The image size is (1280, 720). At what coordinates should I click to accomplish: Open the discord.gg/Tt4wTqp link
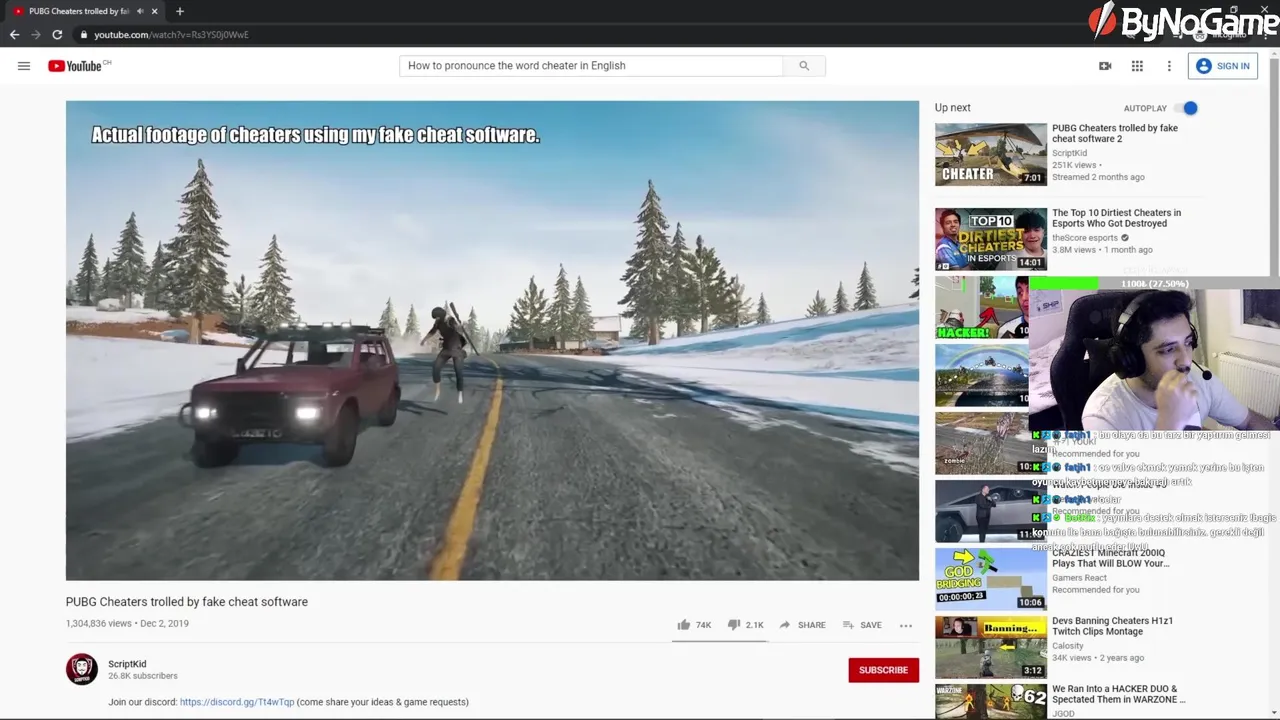(237, 702)
